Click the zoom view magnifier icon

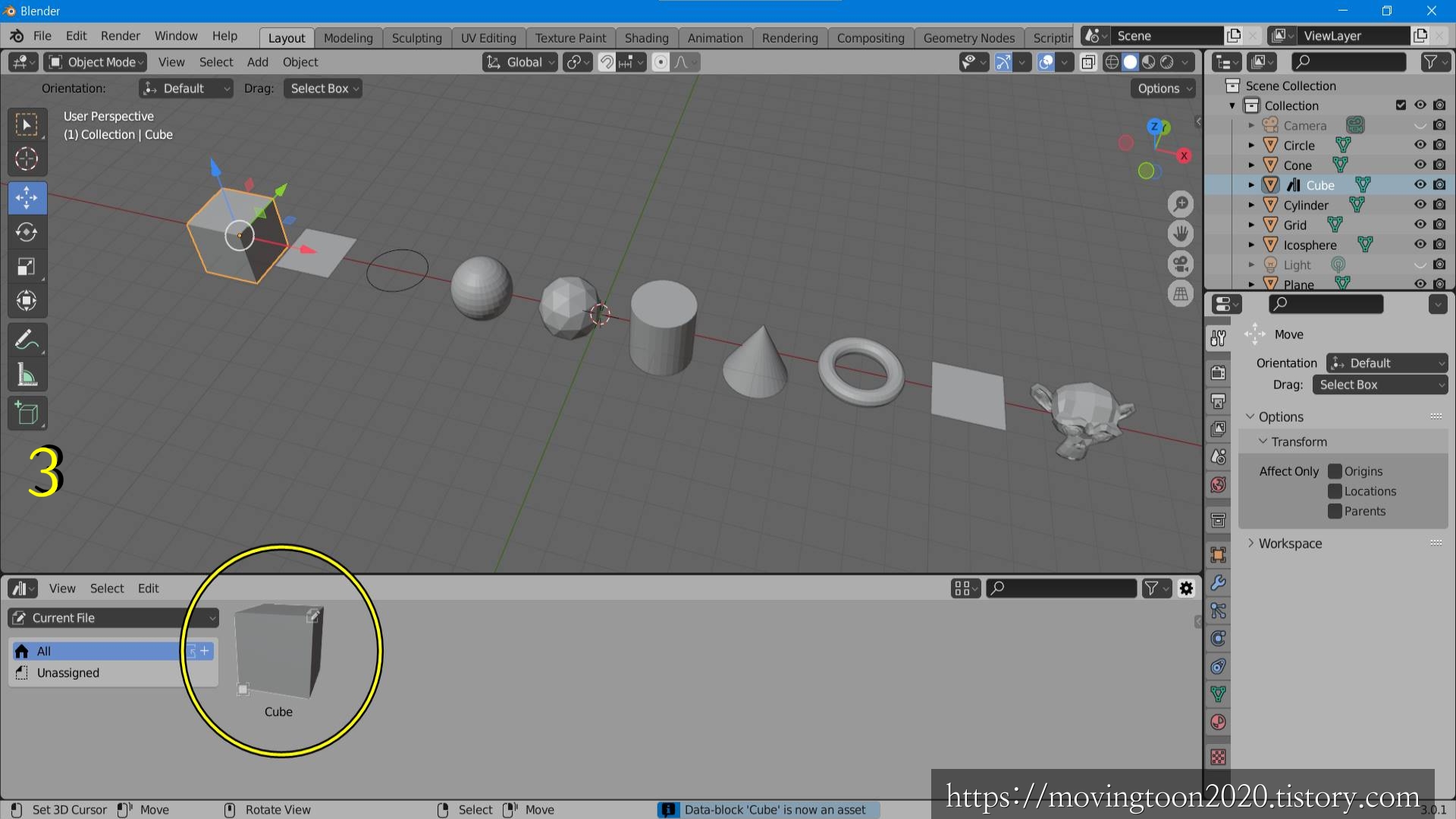pos(1181,204)
